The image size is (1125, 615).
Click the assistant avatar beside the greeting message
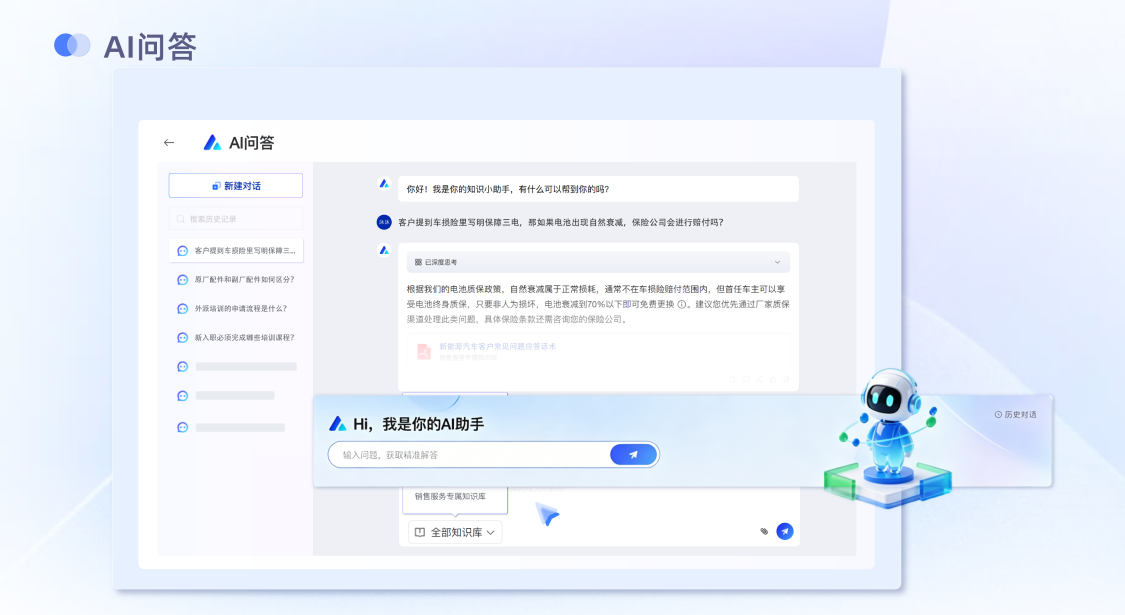[x=384, y=184]
